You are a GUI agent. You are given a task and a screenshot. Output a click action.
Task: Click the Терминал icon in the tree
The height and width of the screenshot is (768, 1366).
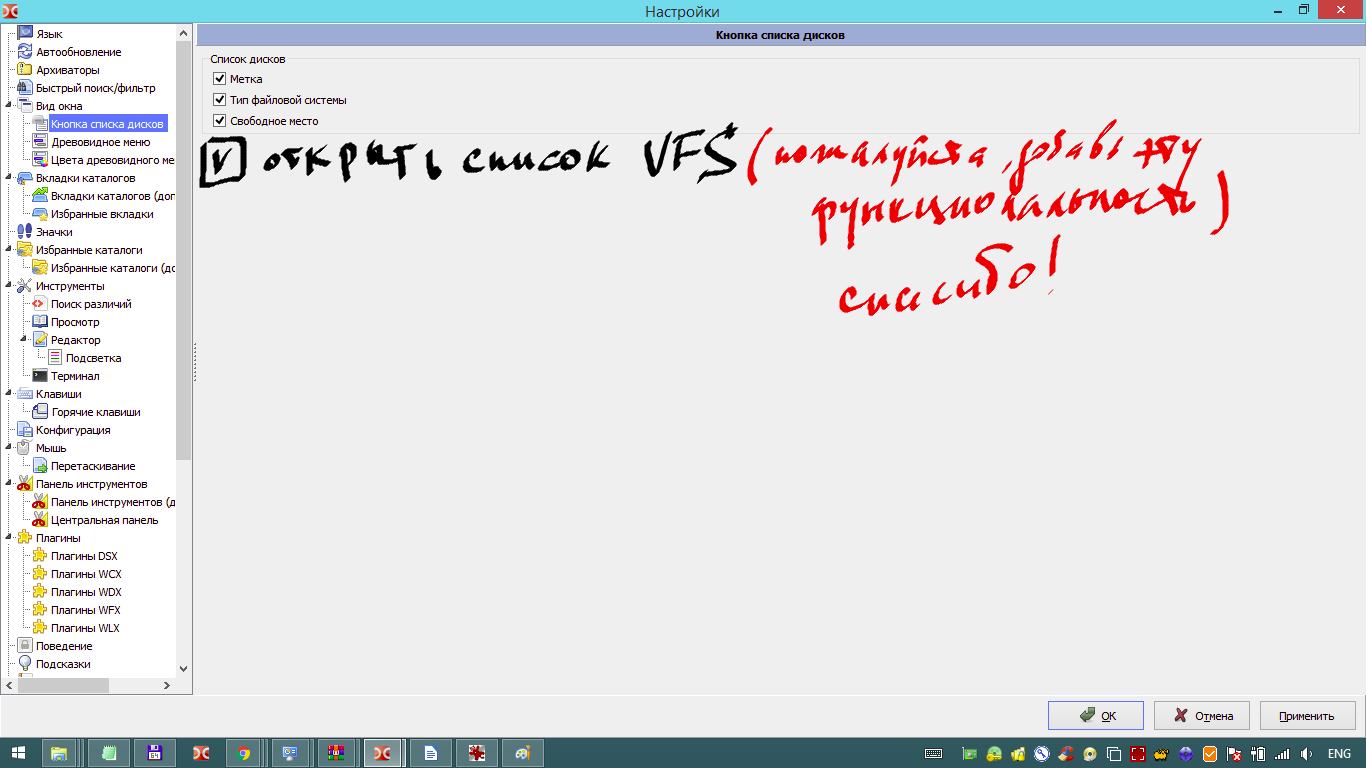(40, 376)
